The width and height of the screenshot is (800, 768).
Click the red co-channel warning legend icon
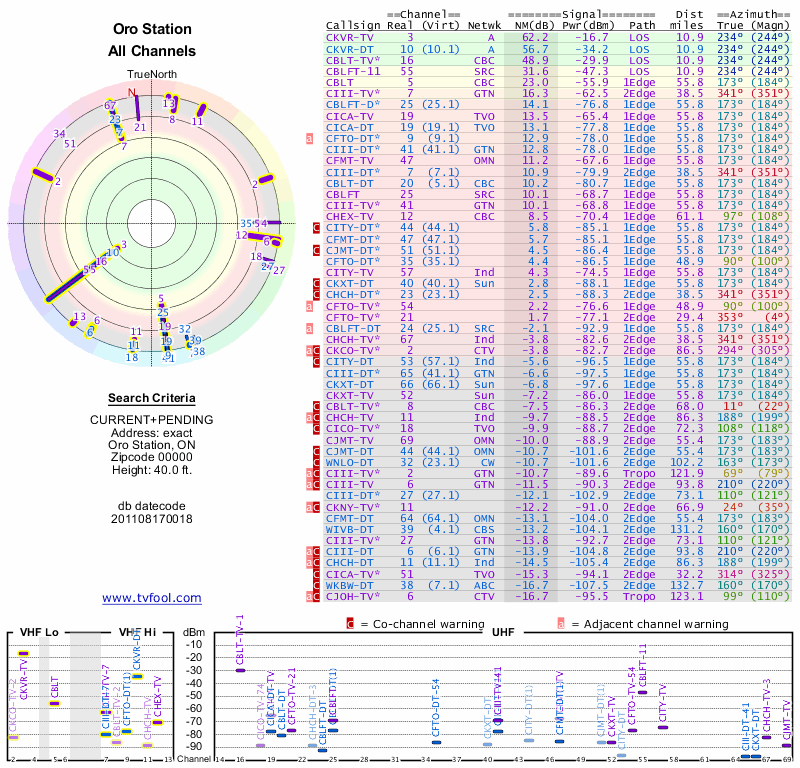point(350,624)
